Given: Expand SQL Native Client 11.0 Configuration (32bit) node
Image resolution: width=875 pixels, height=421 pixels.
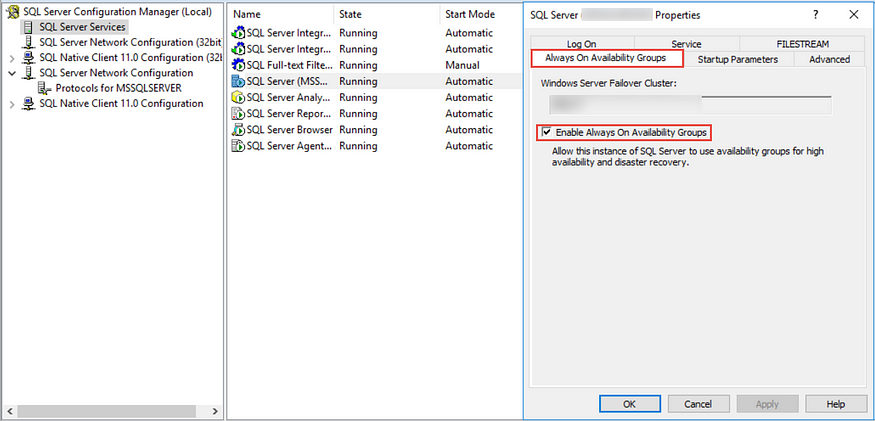Looking at the screenshot, I should tap(12, 58).
